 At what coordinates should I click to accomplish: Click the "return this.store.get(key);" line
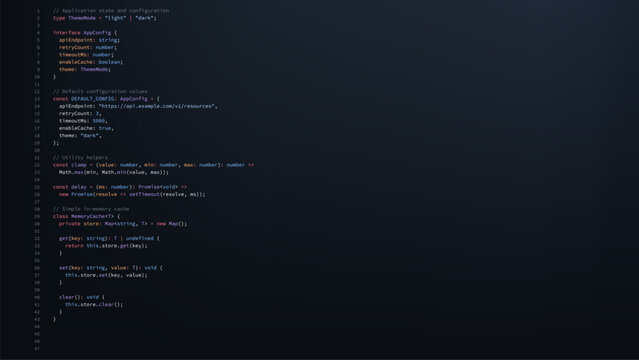[x=106, y=245]
